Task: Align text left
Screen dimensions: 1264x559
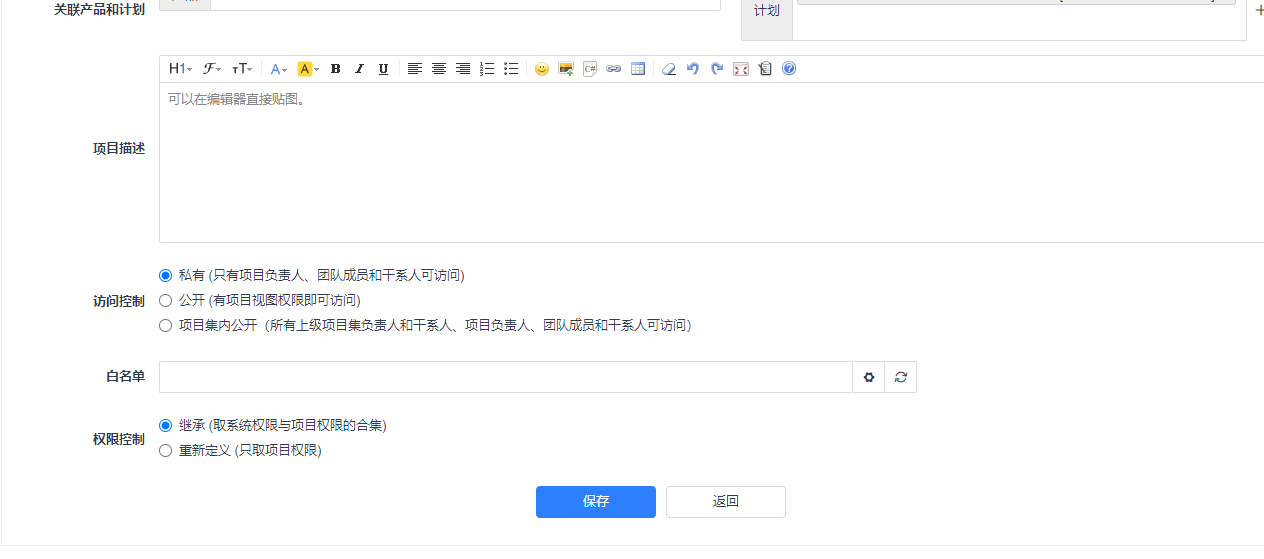Action: pos(415,69)
